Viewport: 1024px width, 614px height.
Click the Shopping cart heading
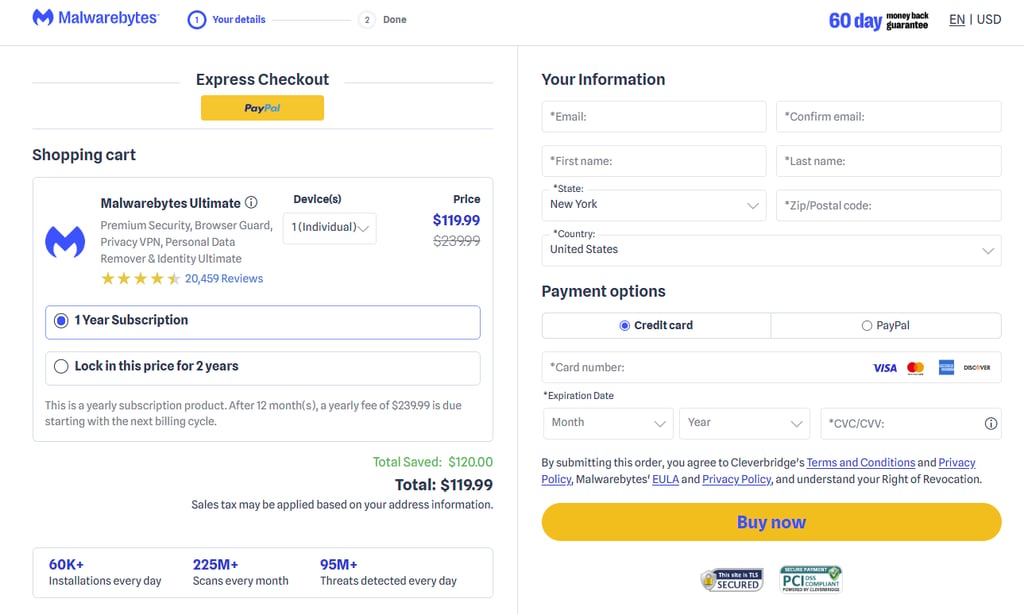[x=84, y=155]
